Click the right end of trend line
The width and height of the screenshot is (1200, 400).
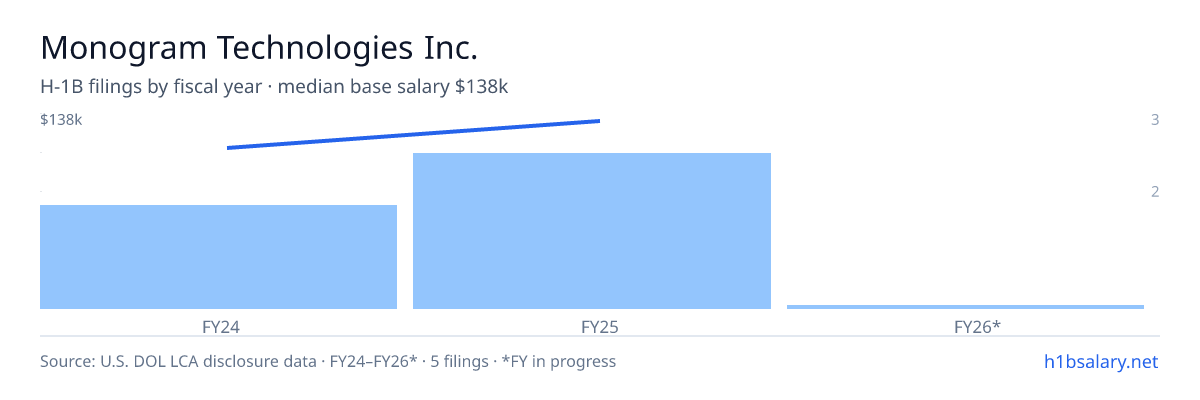click(598, 121)
